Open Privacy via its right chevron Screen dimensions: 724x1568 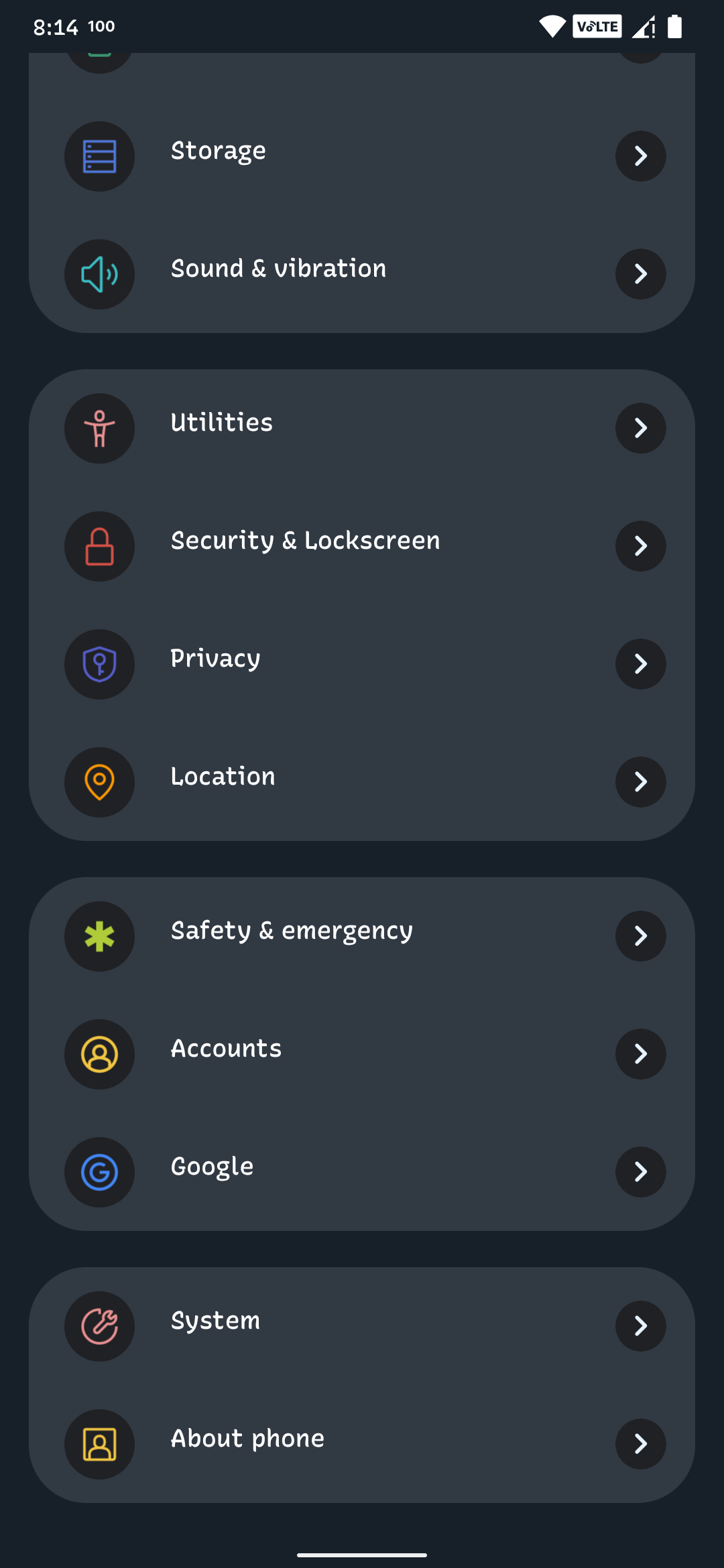[640, 664]
